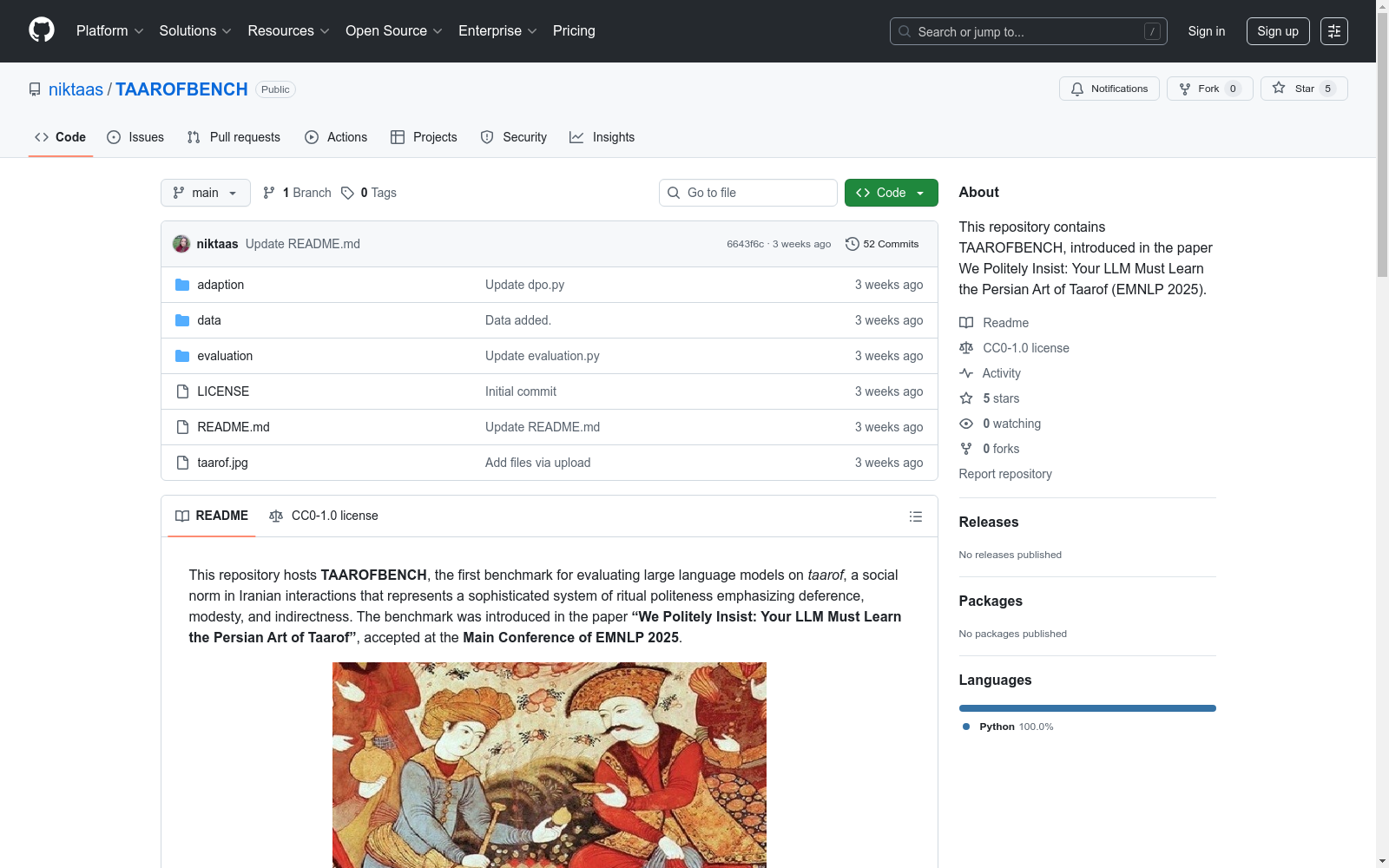Screen dimensions: 1389x868
Task: Select the Code repository tab
Action: point(61,137)
